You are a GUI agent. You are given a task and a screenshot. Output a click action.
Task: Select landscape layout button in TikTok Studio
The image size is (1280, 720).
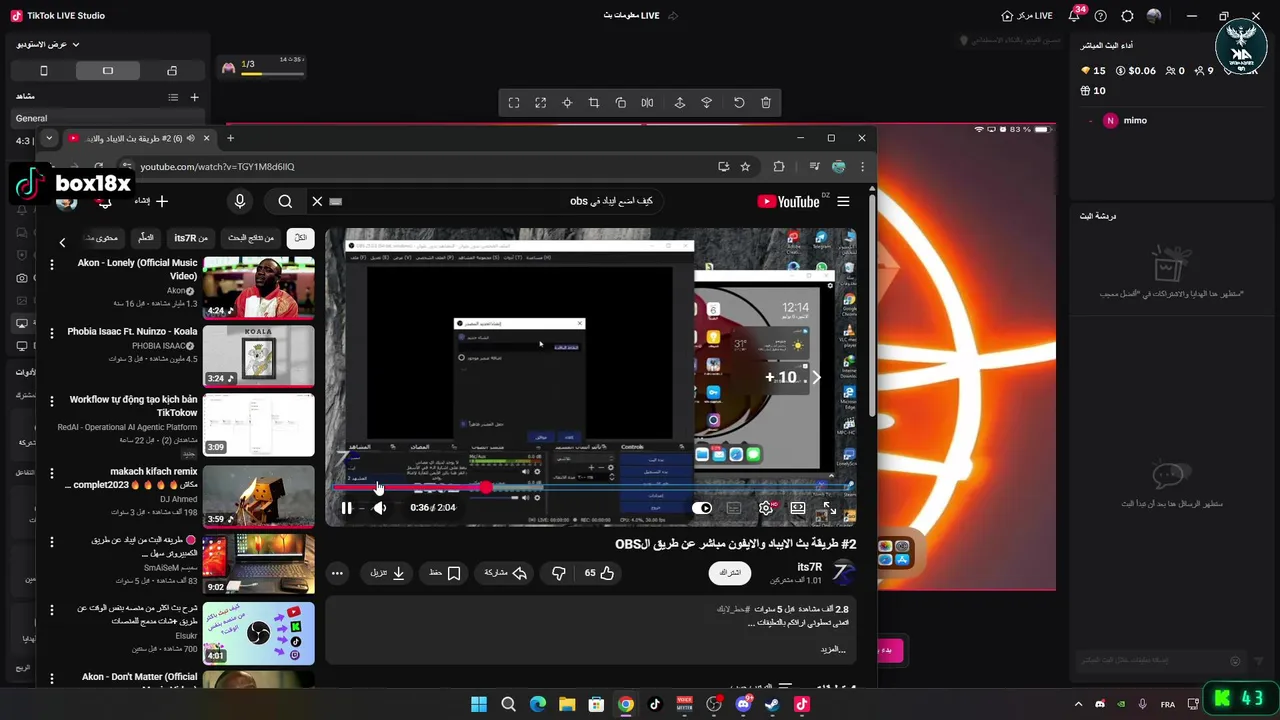108,71
